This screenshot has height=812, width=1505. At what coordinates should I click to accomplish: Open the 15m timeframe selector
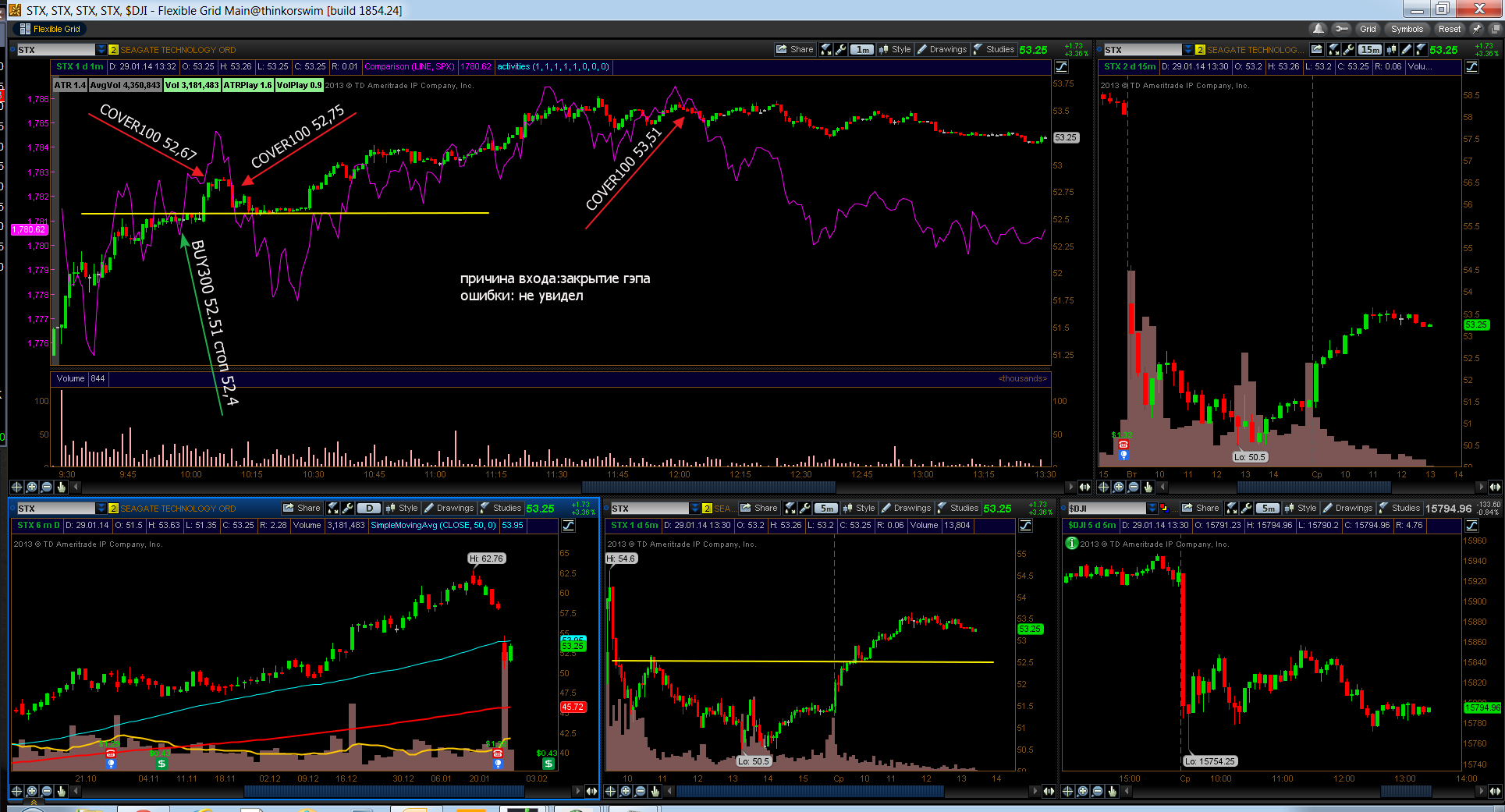[x=1371, y=49]
